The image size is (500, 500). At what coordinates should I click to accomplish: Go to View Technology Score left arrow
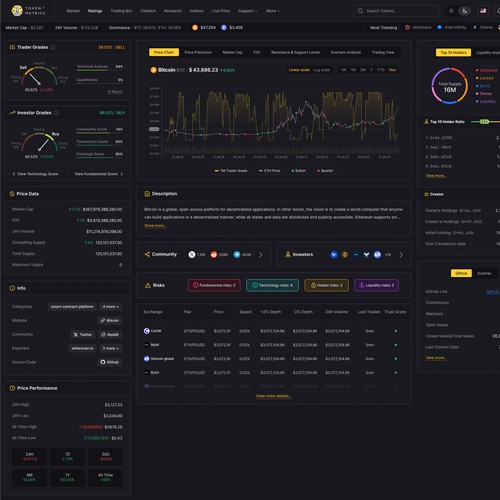tap(14, 174)
